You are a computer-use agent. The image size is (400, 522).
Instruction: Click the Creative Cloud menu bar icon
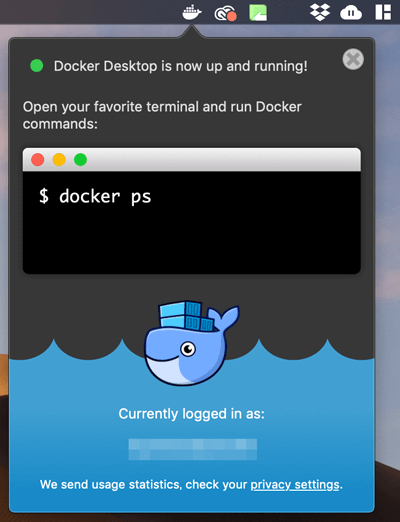coord(225,13)
